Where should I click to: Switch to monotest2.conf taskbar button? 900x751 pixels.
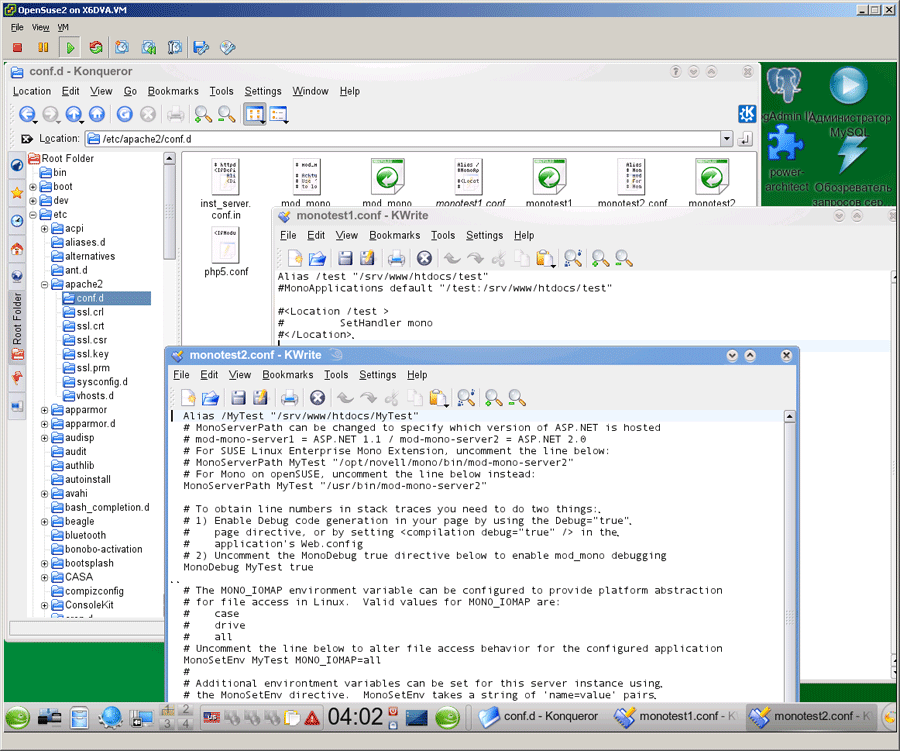[x=810, y=716]
